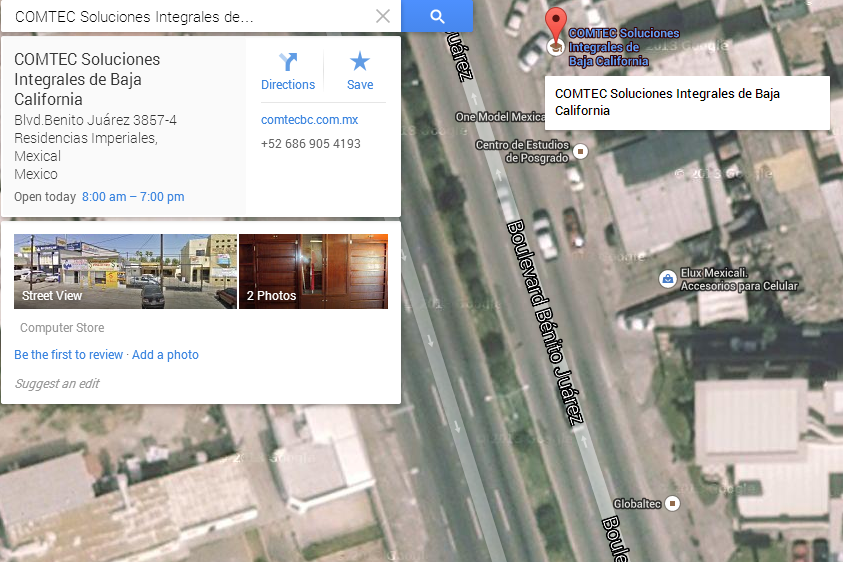The width and height of the screenshot is (843, 562).
Task: Clear the search box with the X
Action: tap(383, 16)
